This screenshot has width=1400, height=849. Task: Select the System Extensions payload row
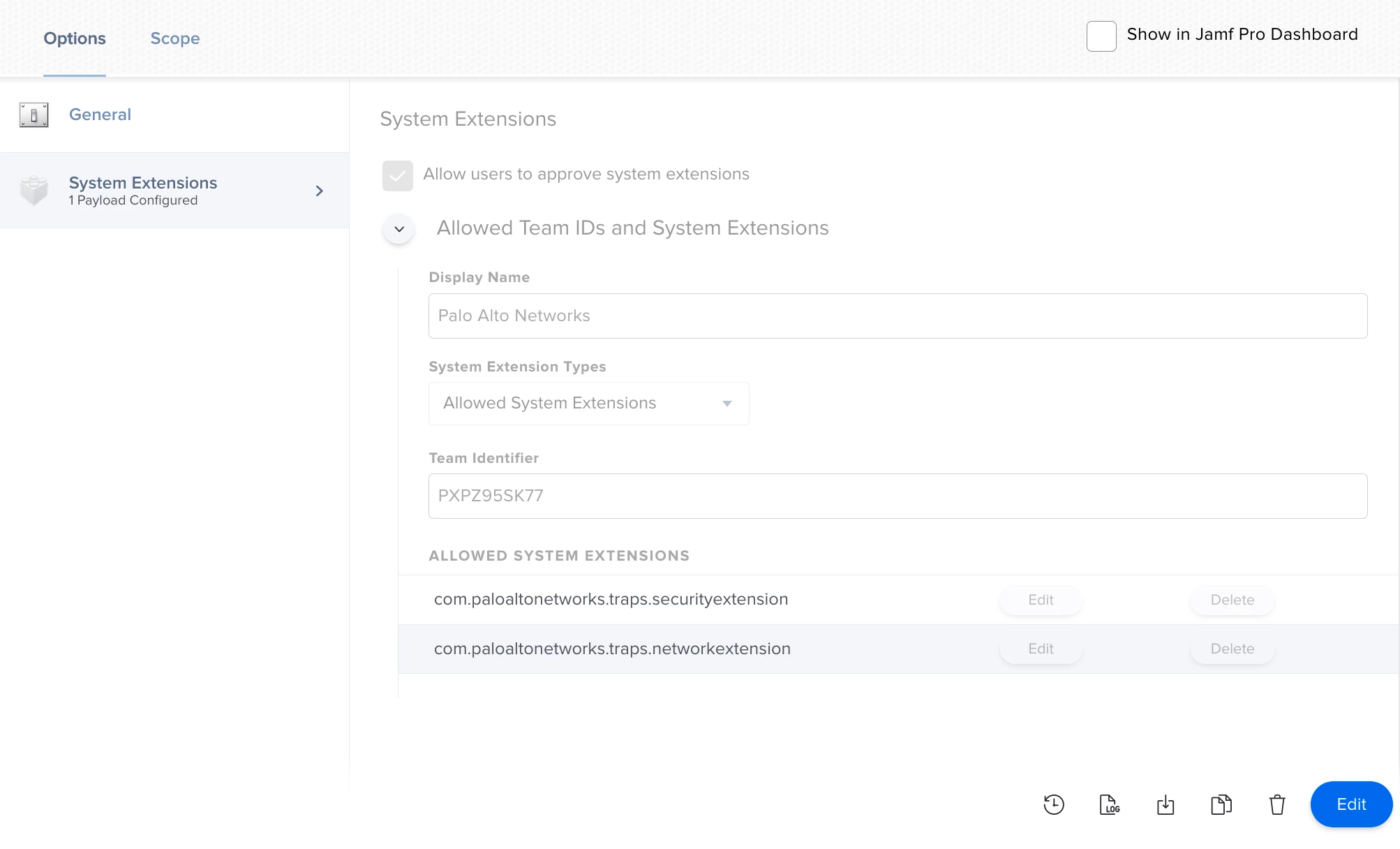pos(174,191)
